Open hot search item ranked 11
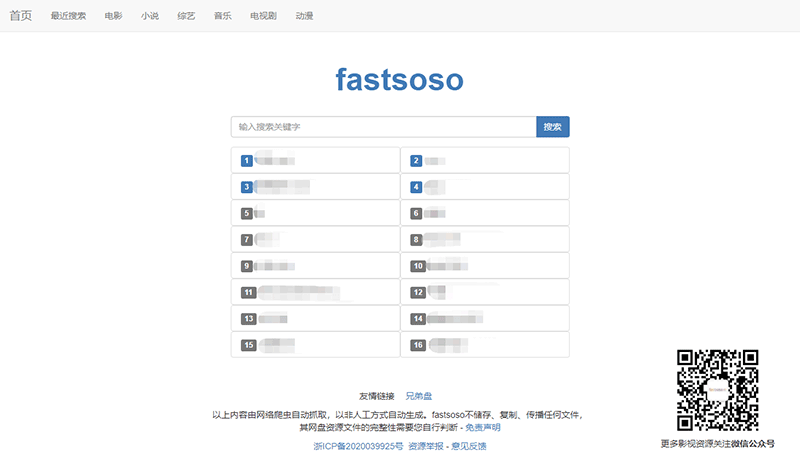 (x=315, y=292)
